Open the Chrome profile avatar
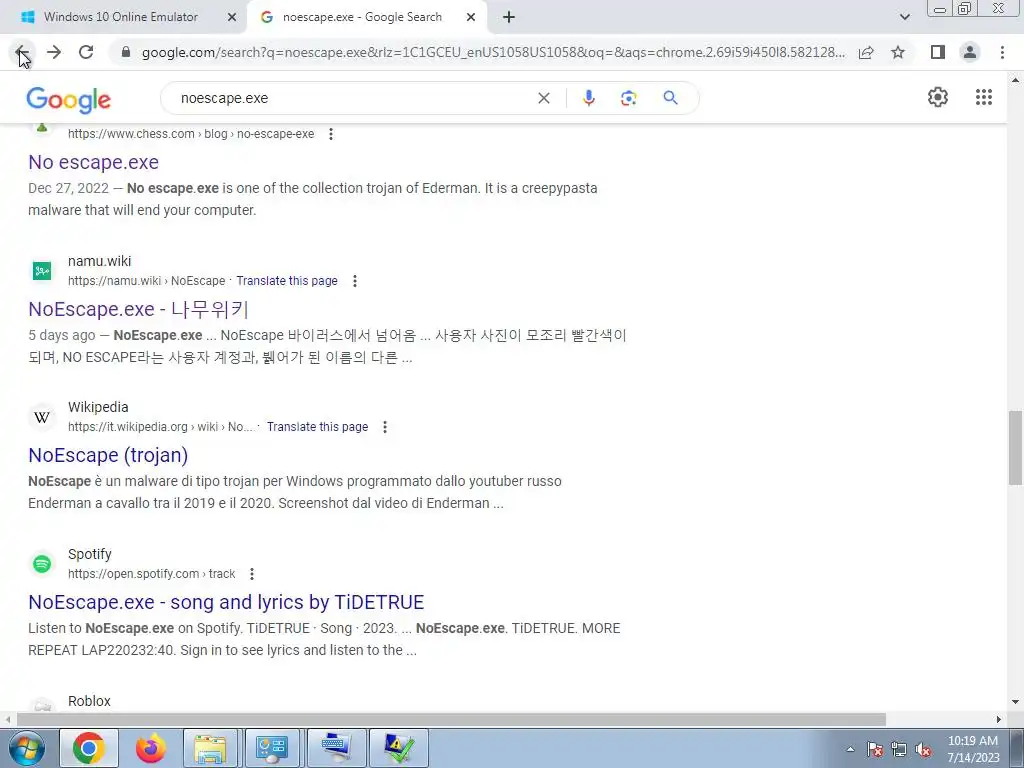Image resolution: width=1024 pixels, height=768 pixels. [970, 52]
